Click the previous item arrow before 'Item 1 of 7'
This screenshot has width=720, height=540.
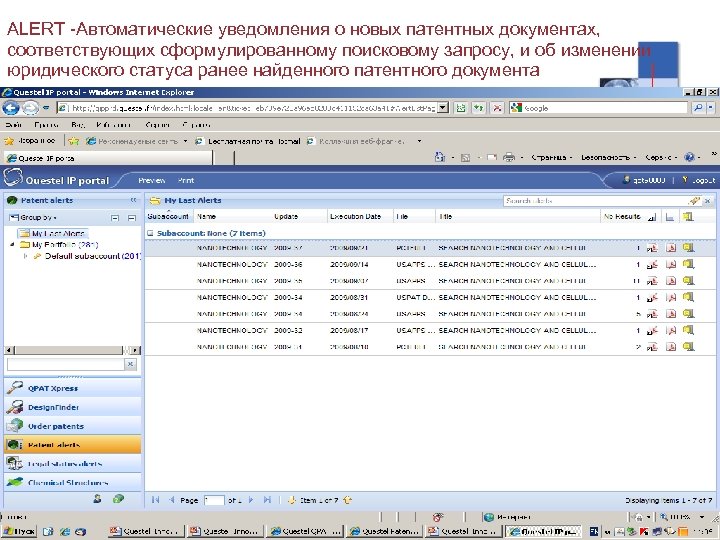pyautogui.click(x=291, y=500)
